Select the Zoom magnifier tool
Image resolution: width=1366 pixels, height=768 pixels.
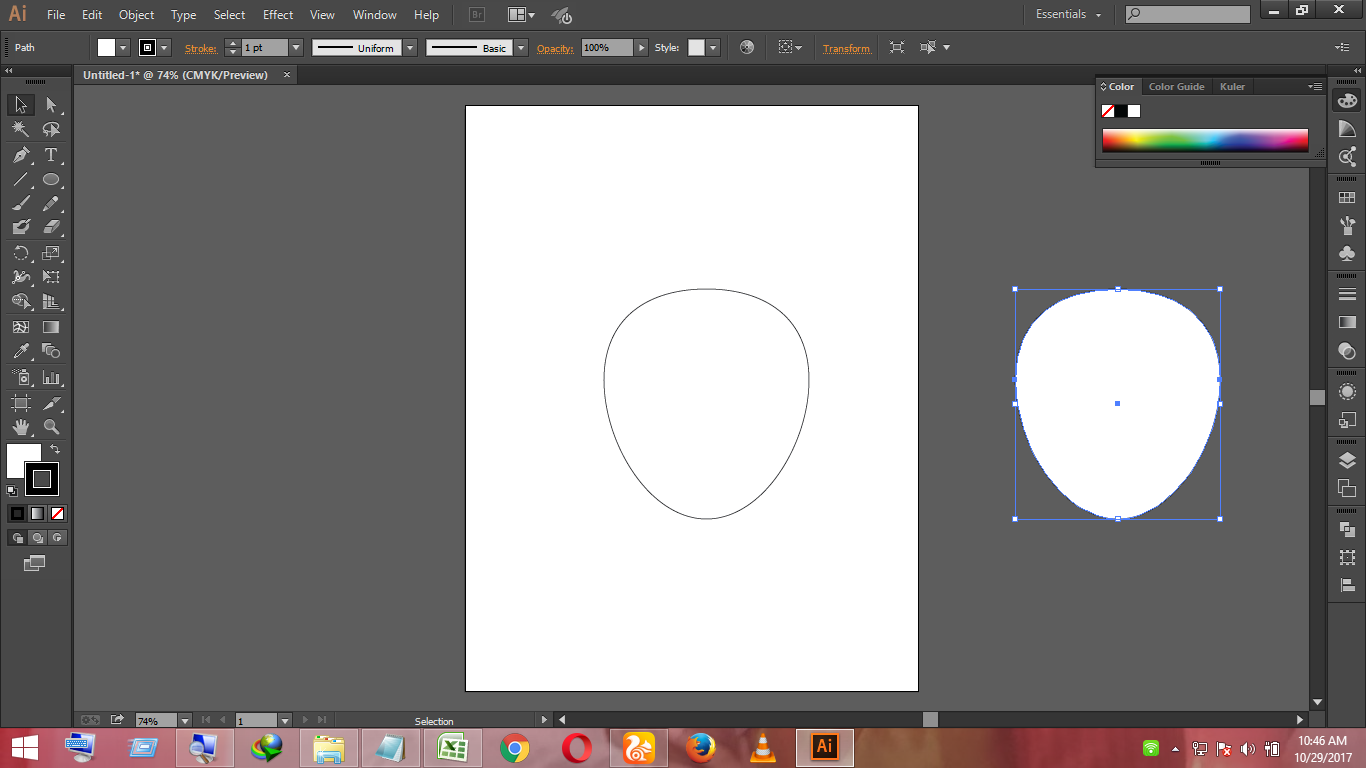coord(51,427)
